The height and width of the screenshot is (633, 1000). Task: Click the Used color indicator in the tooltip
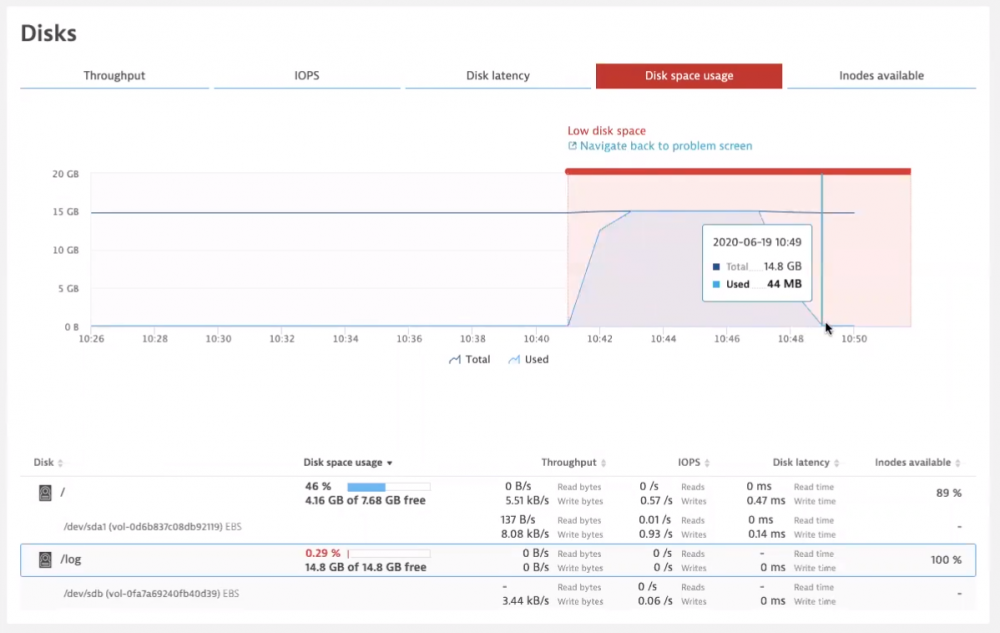pos(714,284)
